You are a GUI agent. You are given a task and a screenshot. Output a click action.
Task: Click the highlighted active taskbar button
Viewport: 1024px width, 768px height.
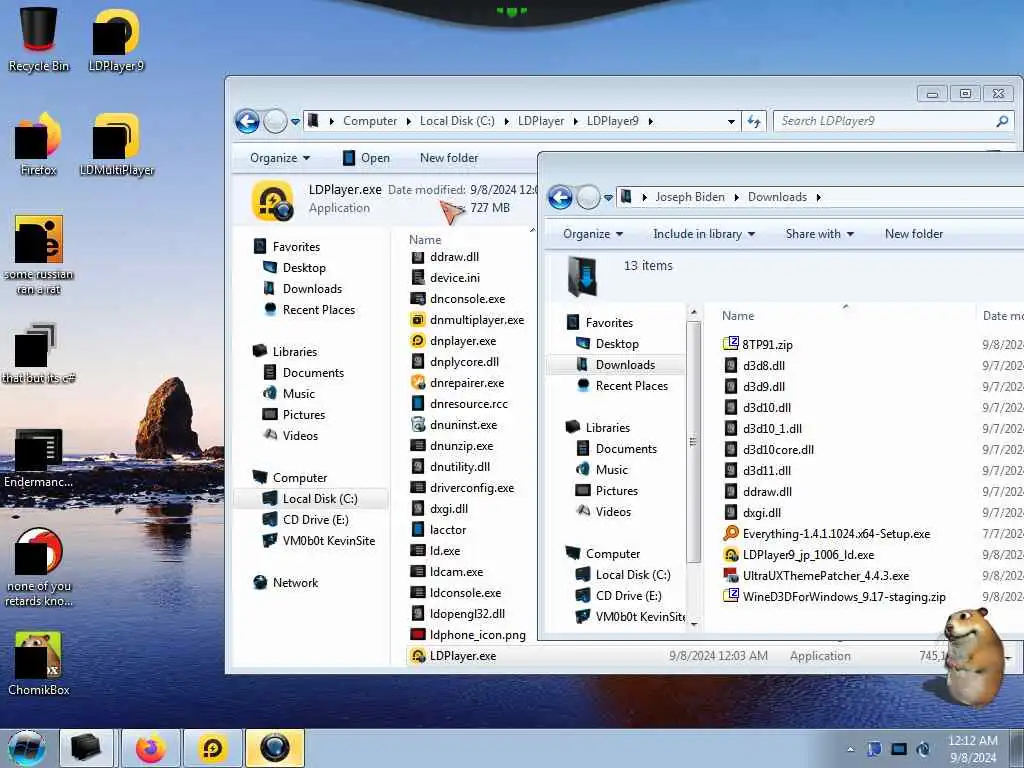point(274,748)
